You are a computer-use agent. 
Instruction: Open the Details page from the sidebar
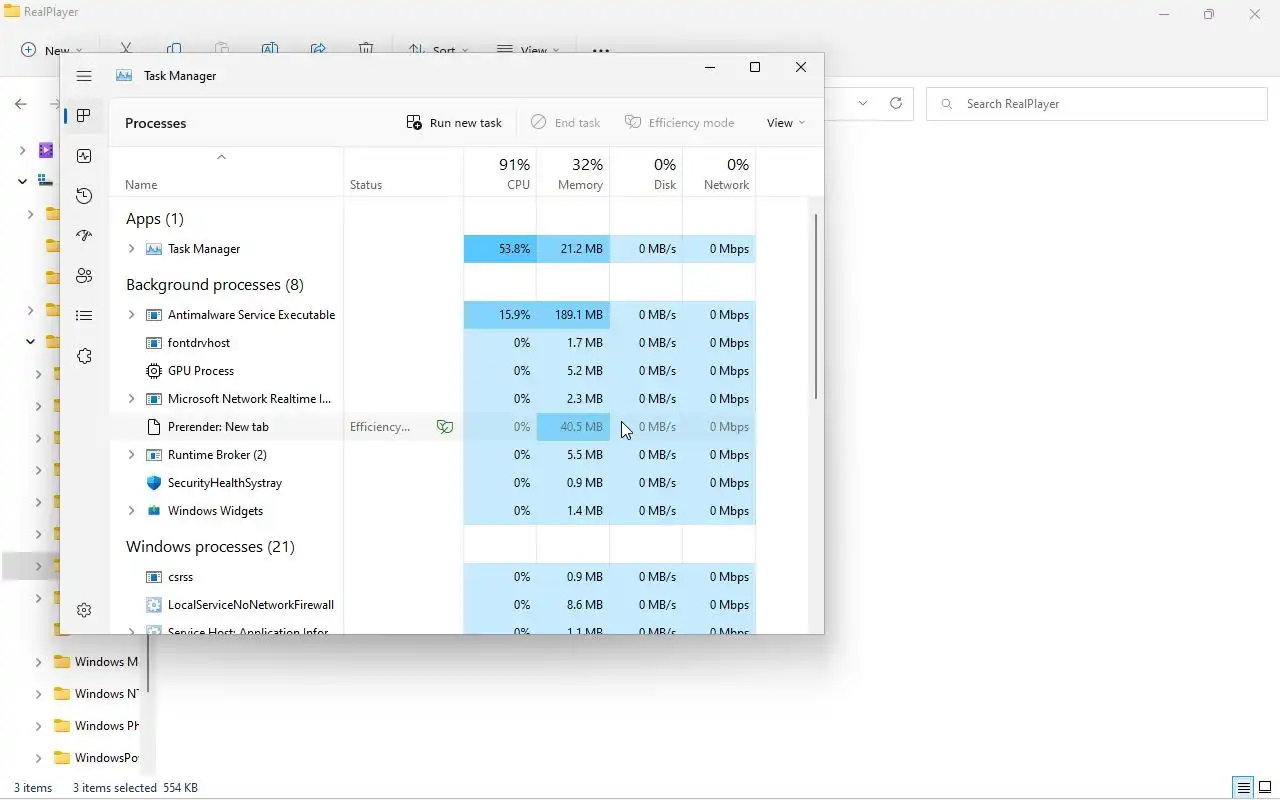click(x=84, y=316)
